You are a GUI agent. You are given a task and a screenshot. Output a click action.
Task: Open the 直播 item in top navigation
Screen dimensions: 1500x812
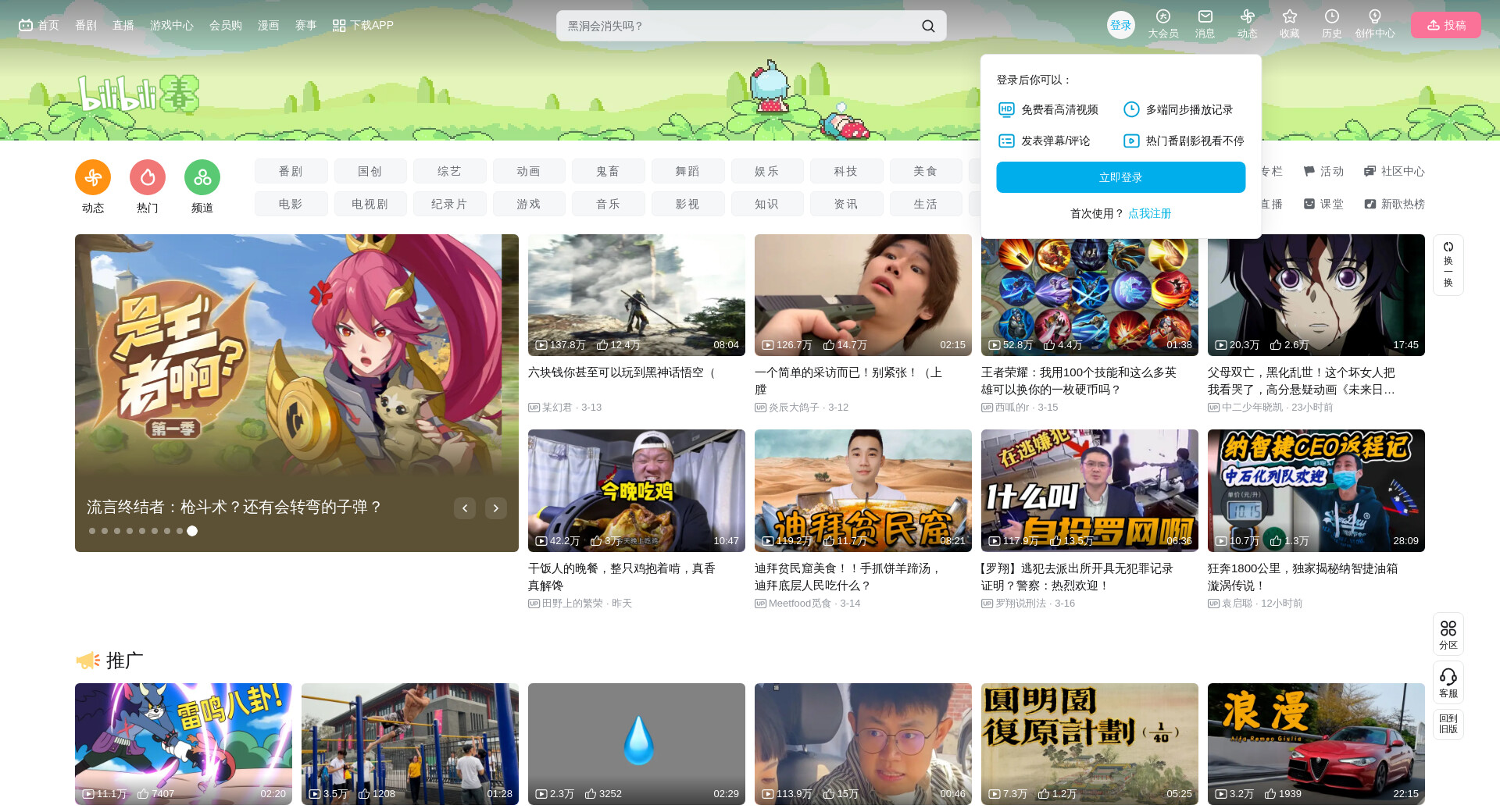(123, 25)
